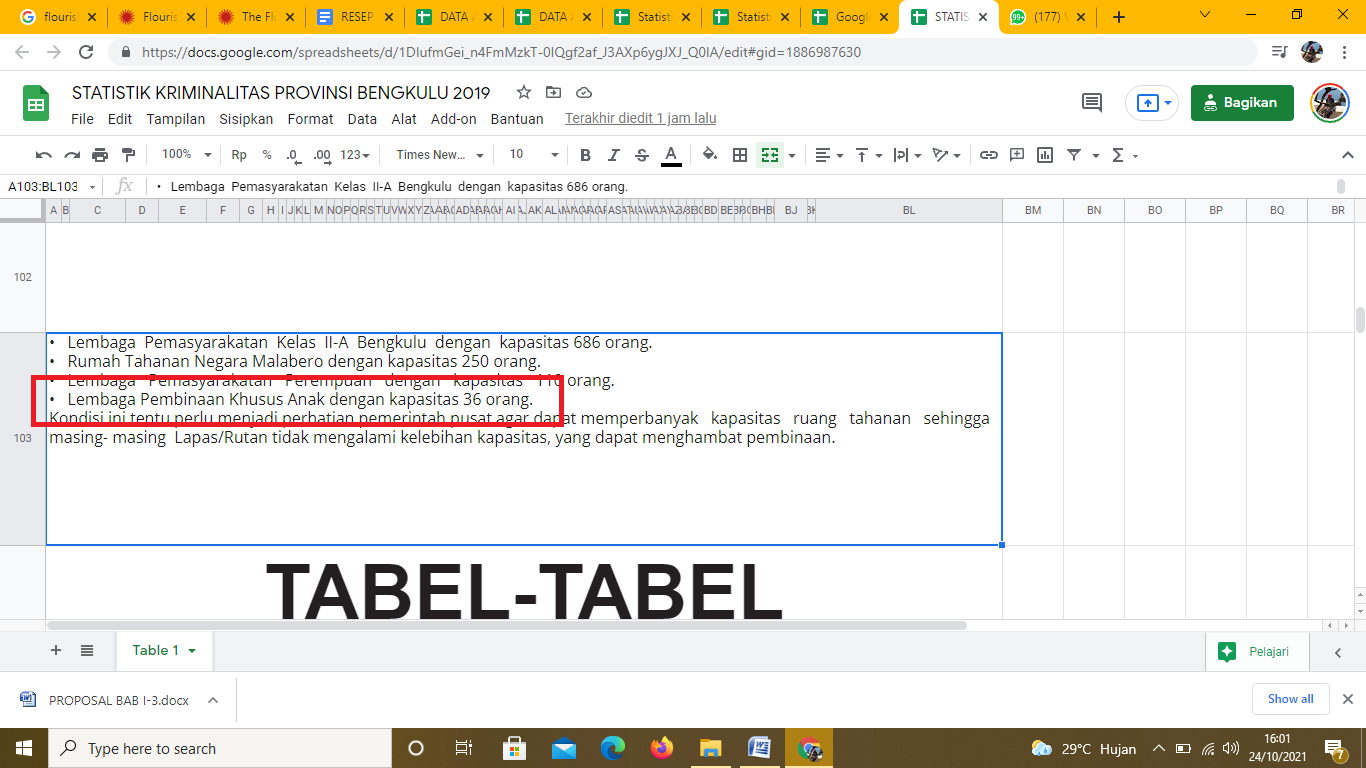Screen dimensions: 1366x768
Task: Open the Table 1 sheet tab
Action: pyautogui.click(x=164, y=651)
